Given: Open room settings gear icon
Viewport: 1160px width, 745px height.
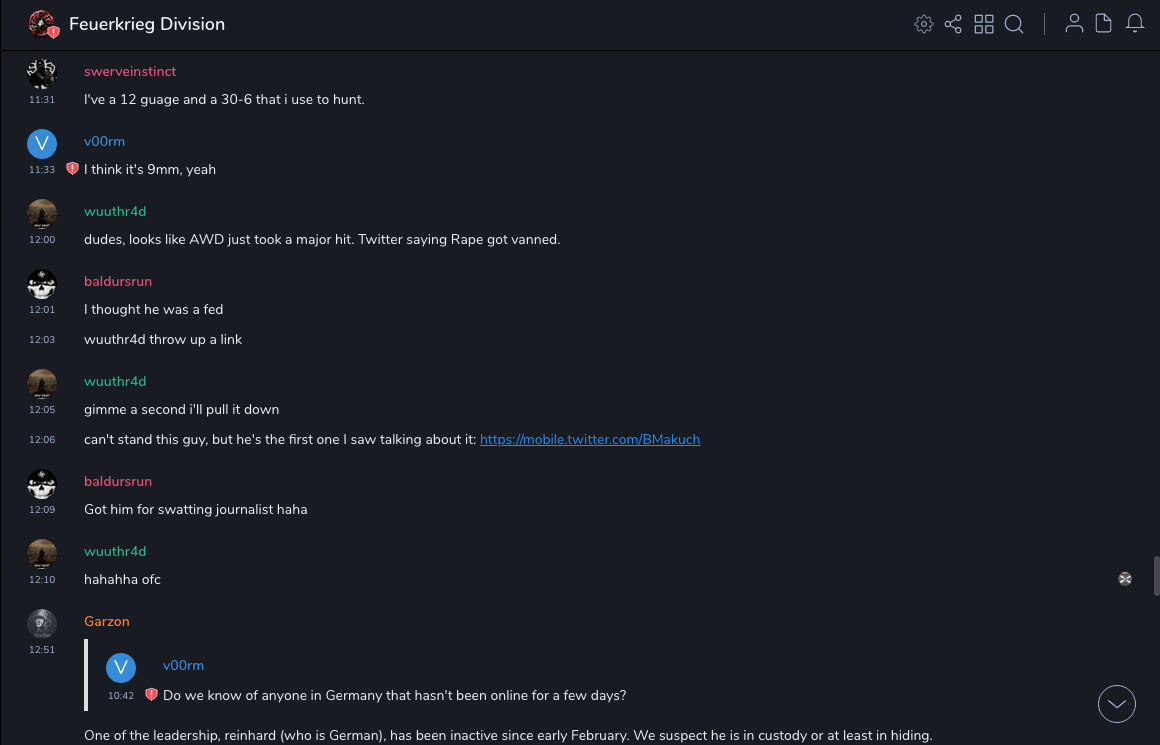Looking at the screenshot, I should click(x=924, y=24).
